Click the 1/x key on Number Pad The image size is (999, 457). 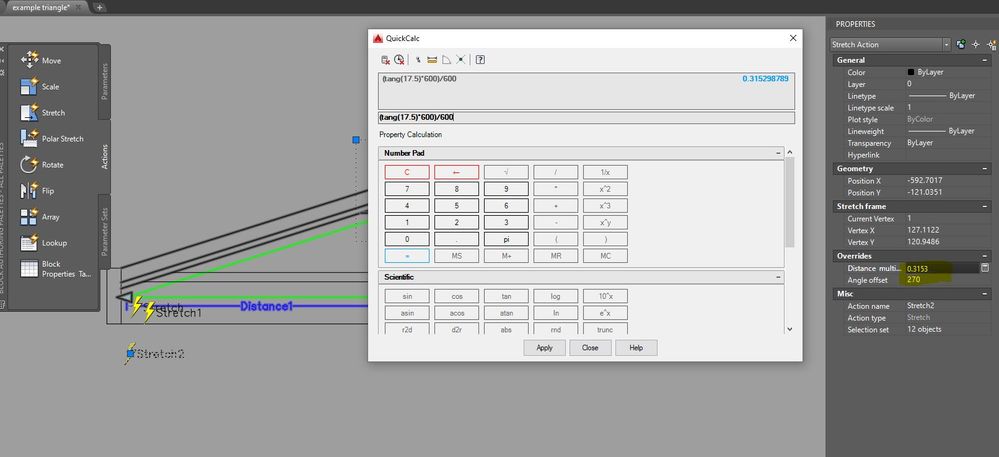(605, 172)
